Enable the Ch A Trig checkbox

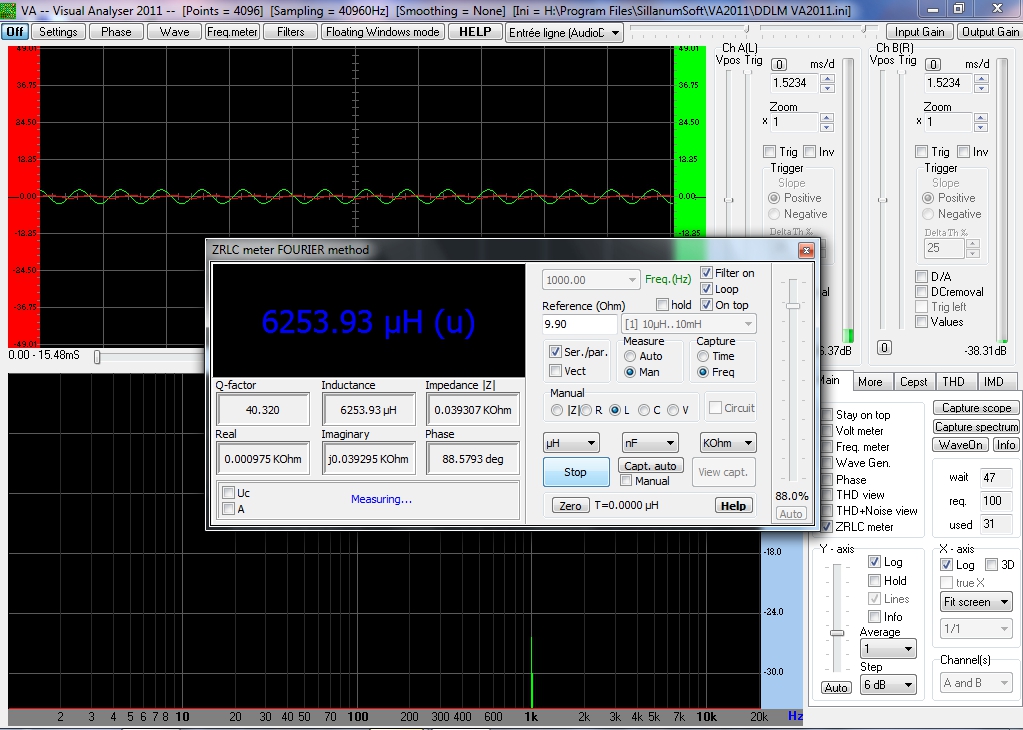click(x=769, y=152)
